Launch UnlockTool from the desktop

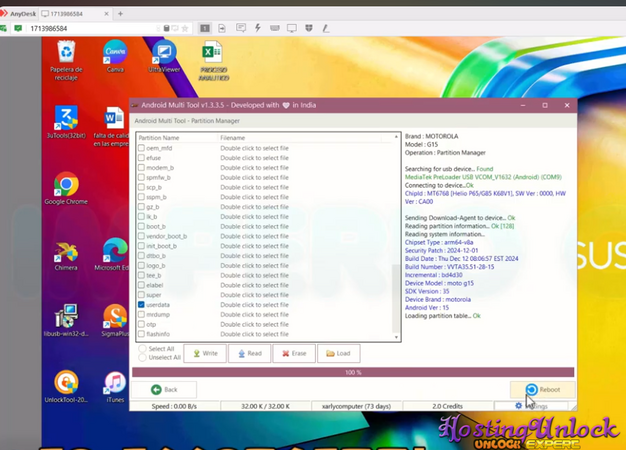pos(66,383)
